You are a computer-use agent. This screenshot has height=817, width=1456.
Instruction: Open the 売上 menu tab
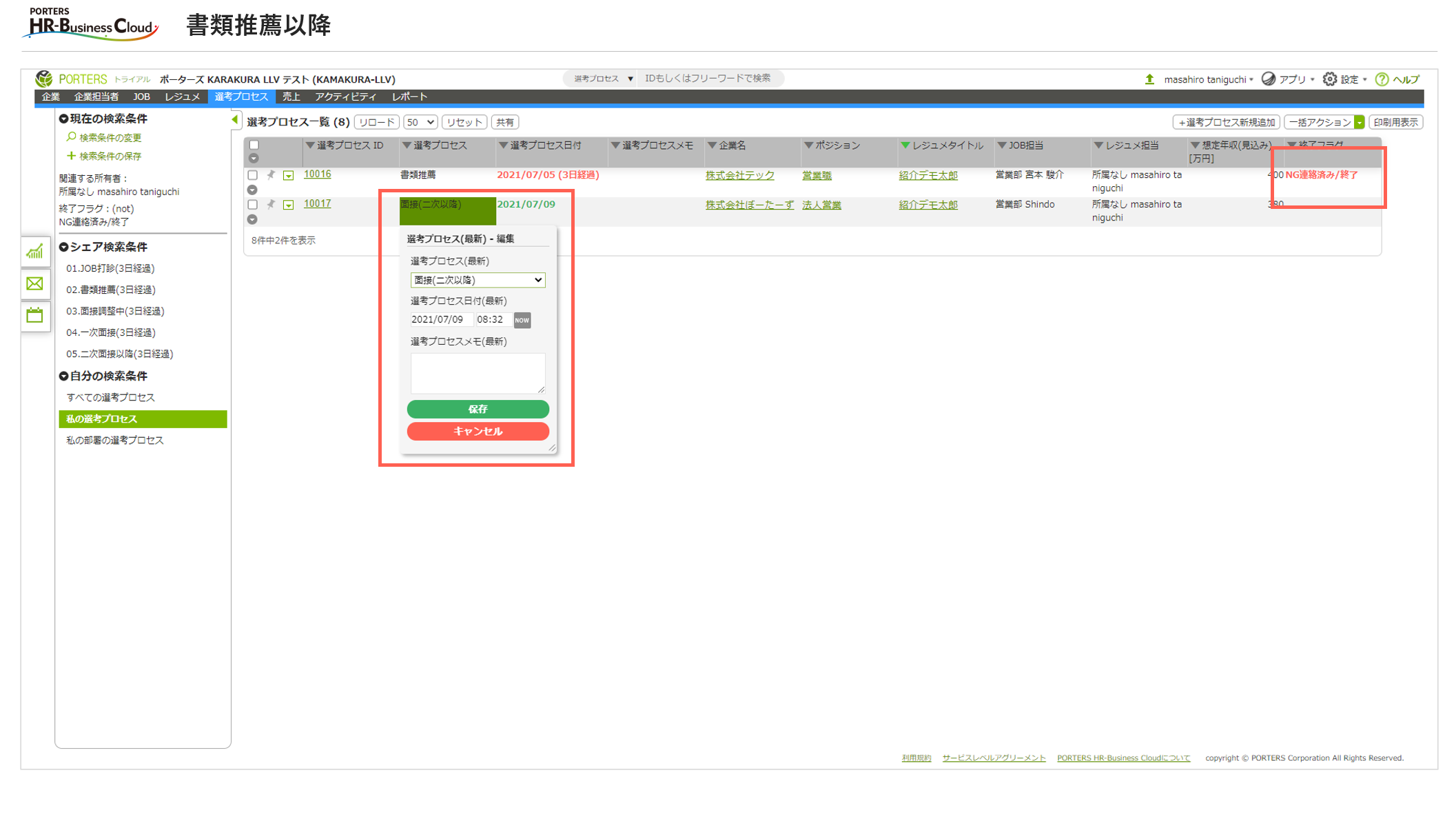291,97
